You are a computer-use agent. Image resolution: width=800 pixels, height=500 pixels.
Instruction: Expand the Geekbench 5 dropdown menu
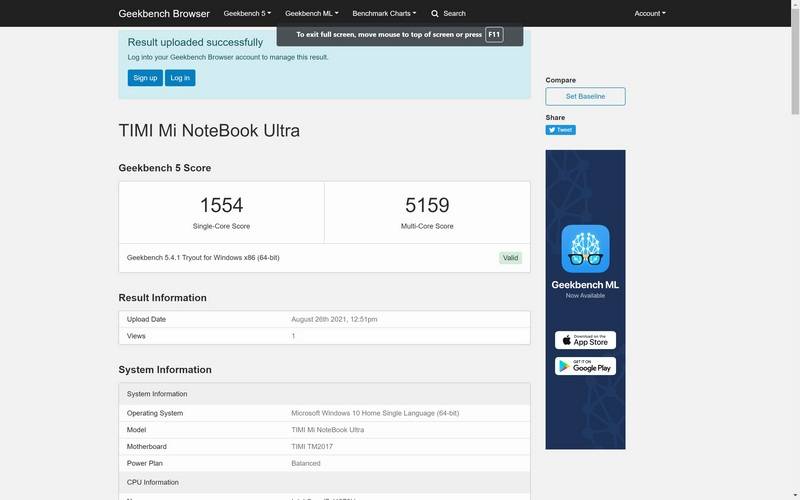(x=247, y=13)
